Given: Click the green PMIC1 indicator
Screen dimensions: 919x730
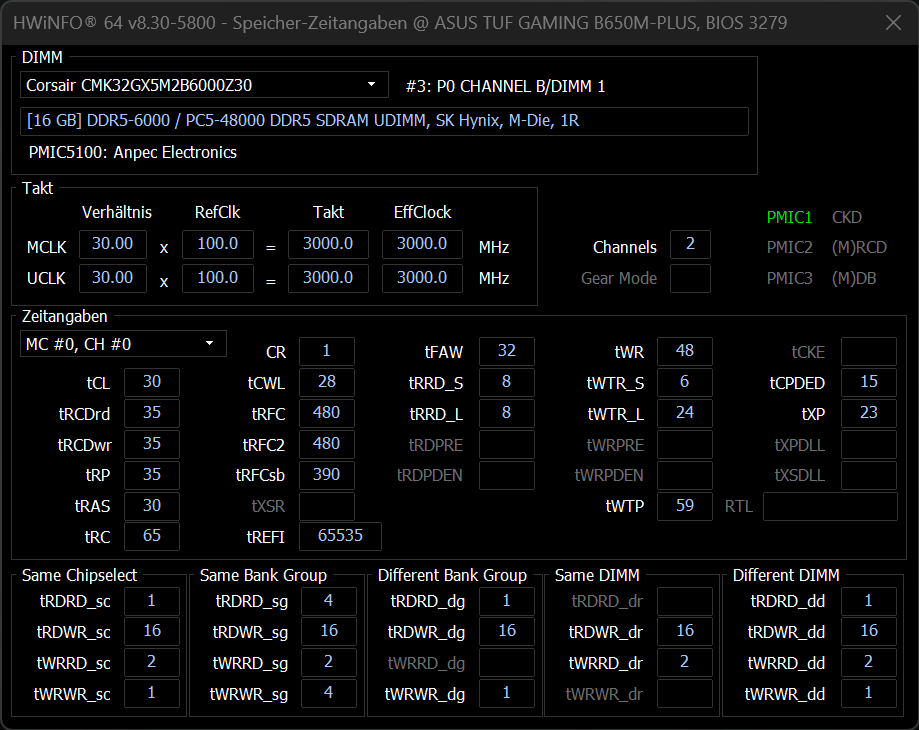Looking at the screenshot, I should point(789,217).
